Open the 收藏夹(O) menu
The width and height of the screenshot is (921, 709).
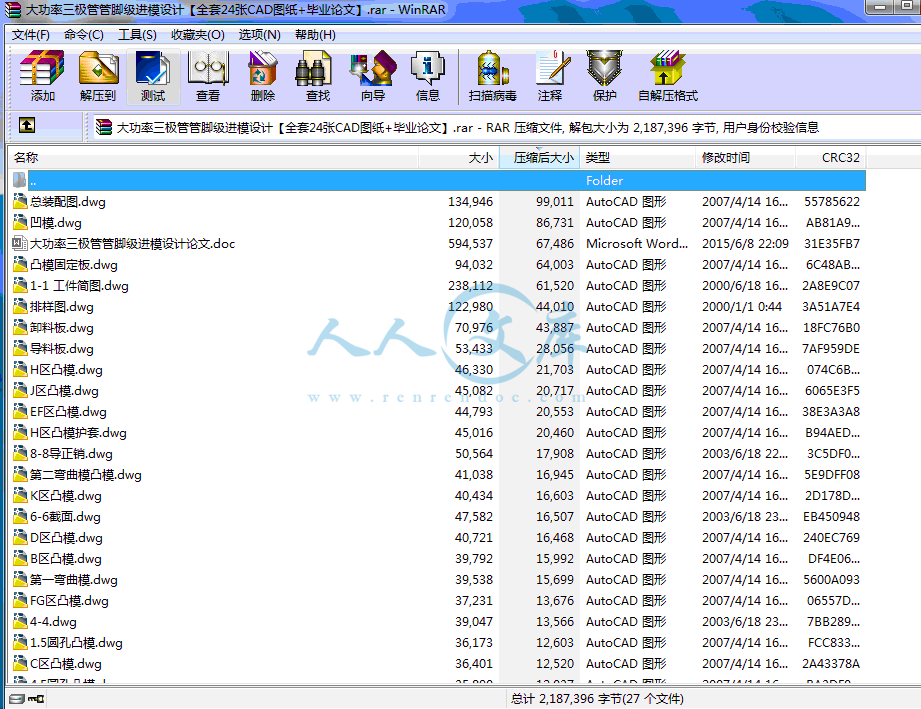(x=198, y=35)
